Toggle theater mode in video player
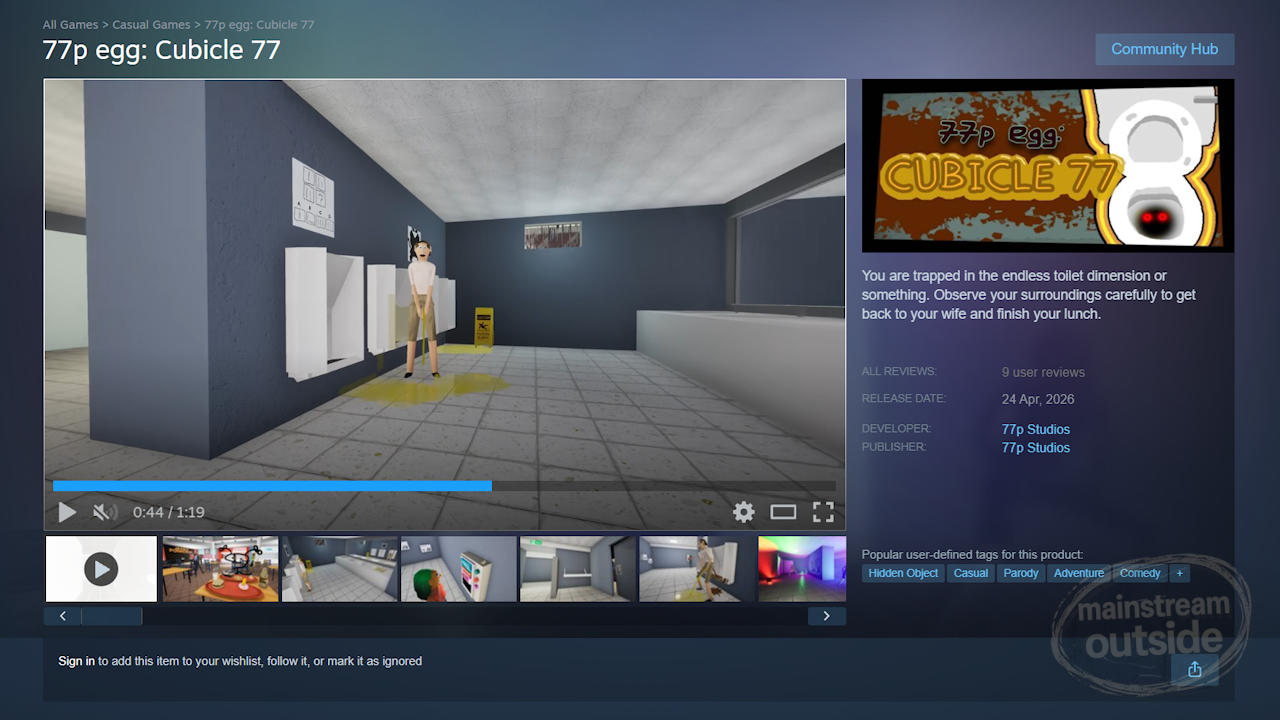Image resolution: width=1280 pixels, height=720 pixels. [x=783, y=512]
